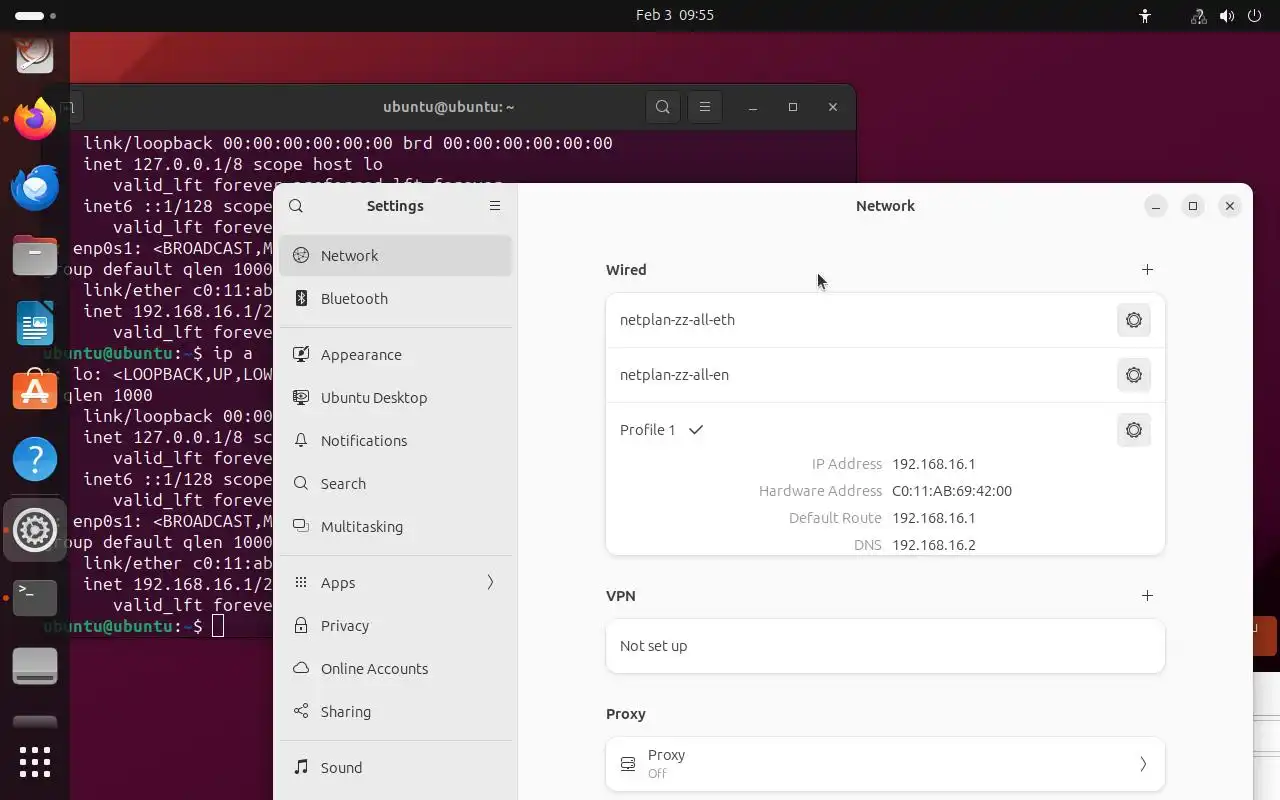Screen dimensions: 1280x800
Task: Click the Hardware Address value C0:11:AB:69:42:00
Action: point(952,491)
